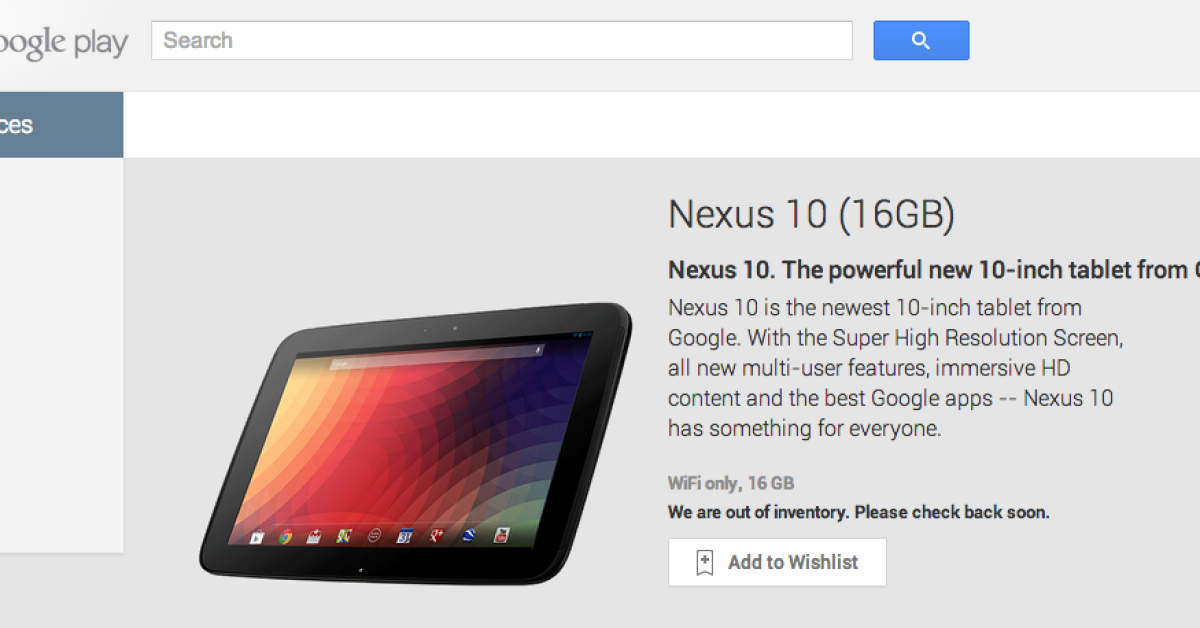This screenshot has width=1200, height=628.
Task: Click the YouTube icon on tablet dock
Action: click(x=502, y=535)
